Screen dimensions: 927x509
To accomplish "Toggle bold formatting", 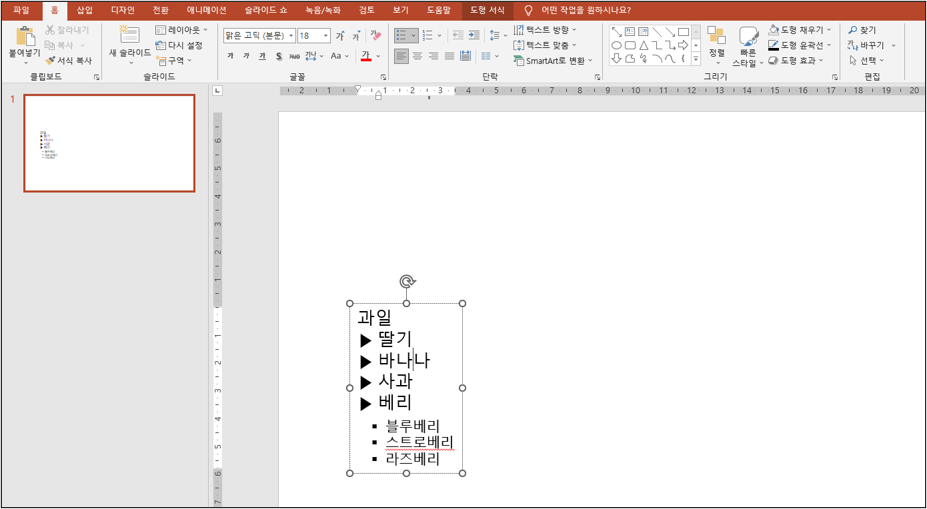I will pyautogui.click(x=231, y=56).
